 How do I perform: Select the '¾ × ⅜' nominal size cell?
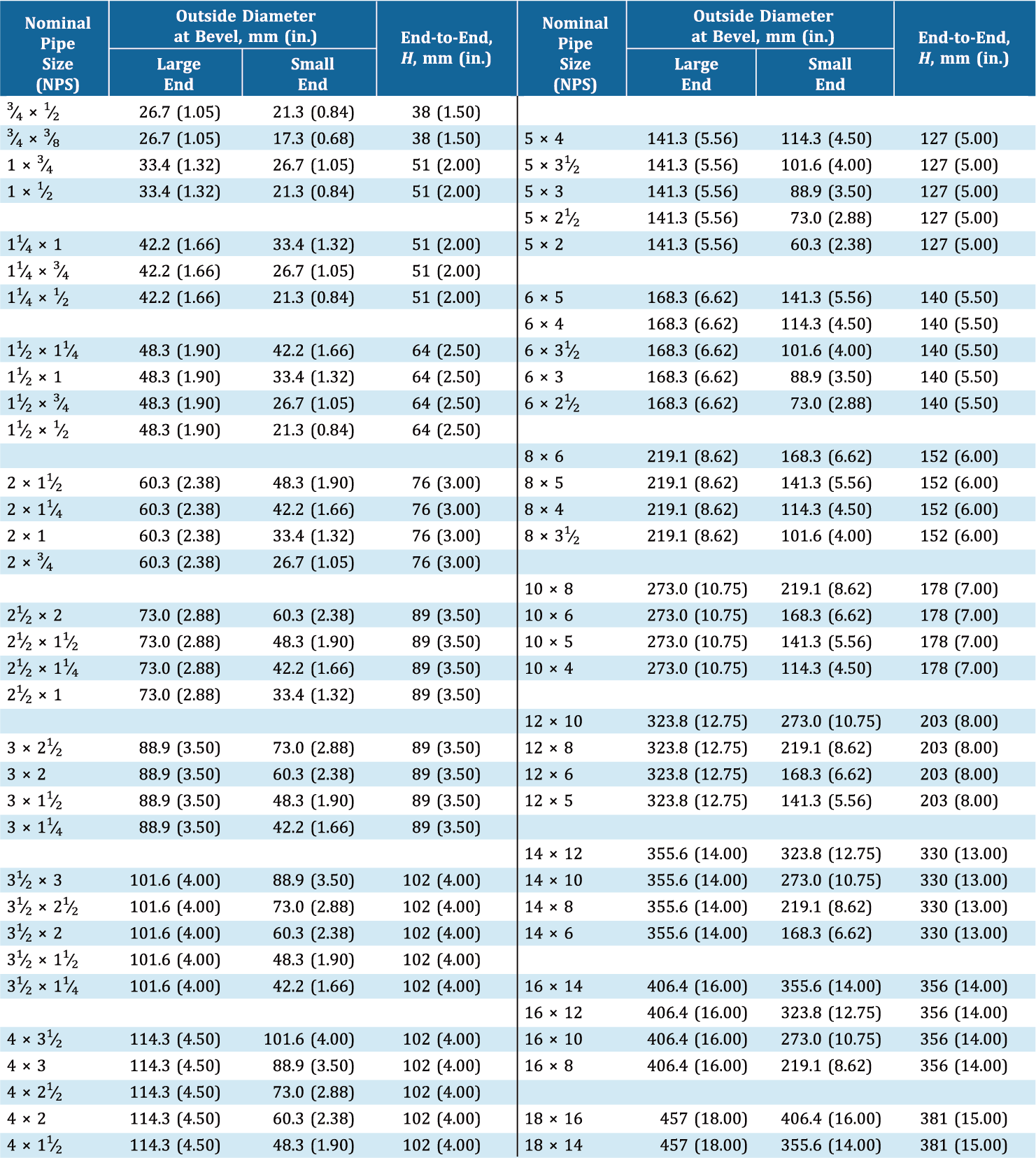click(x=33, y=139)
